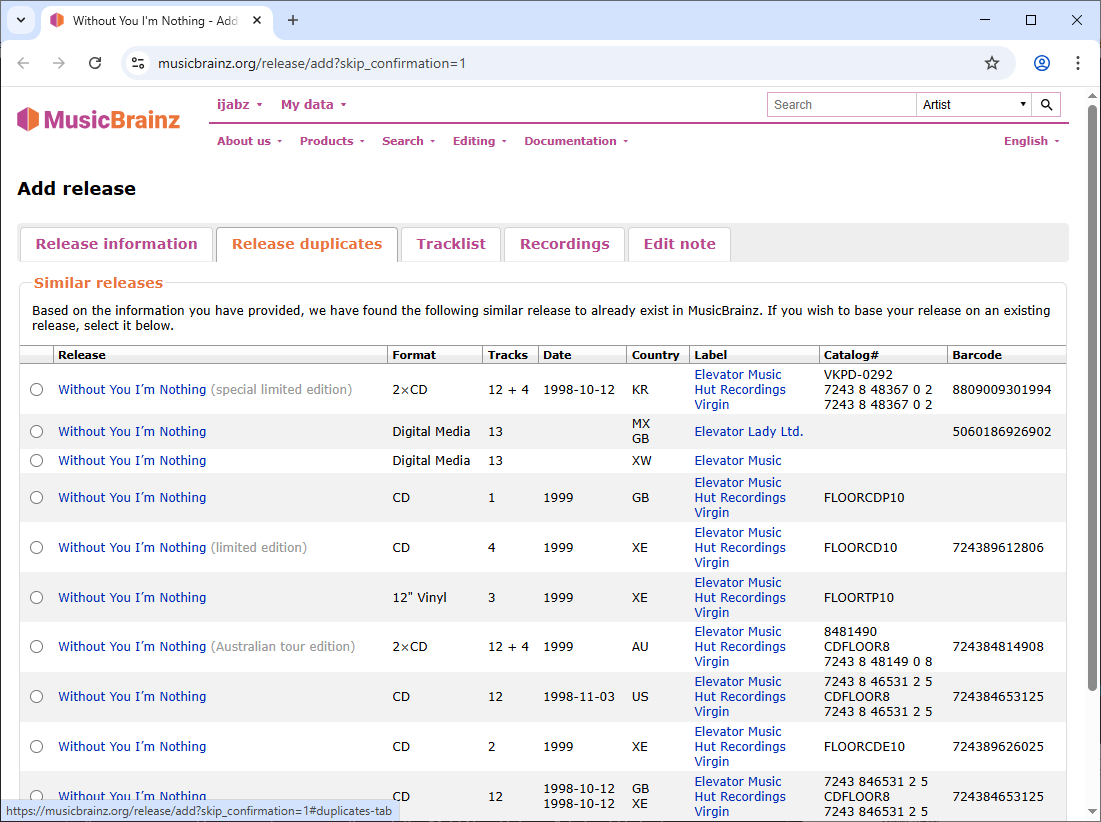Select radio for the 1998-11-03 US release
1101x822 pixels.
tap(37, 696)
